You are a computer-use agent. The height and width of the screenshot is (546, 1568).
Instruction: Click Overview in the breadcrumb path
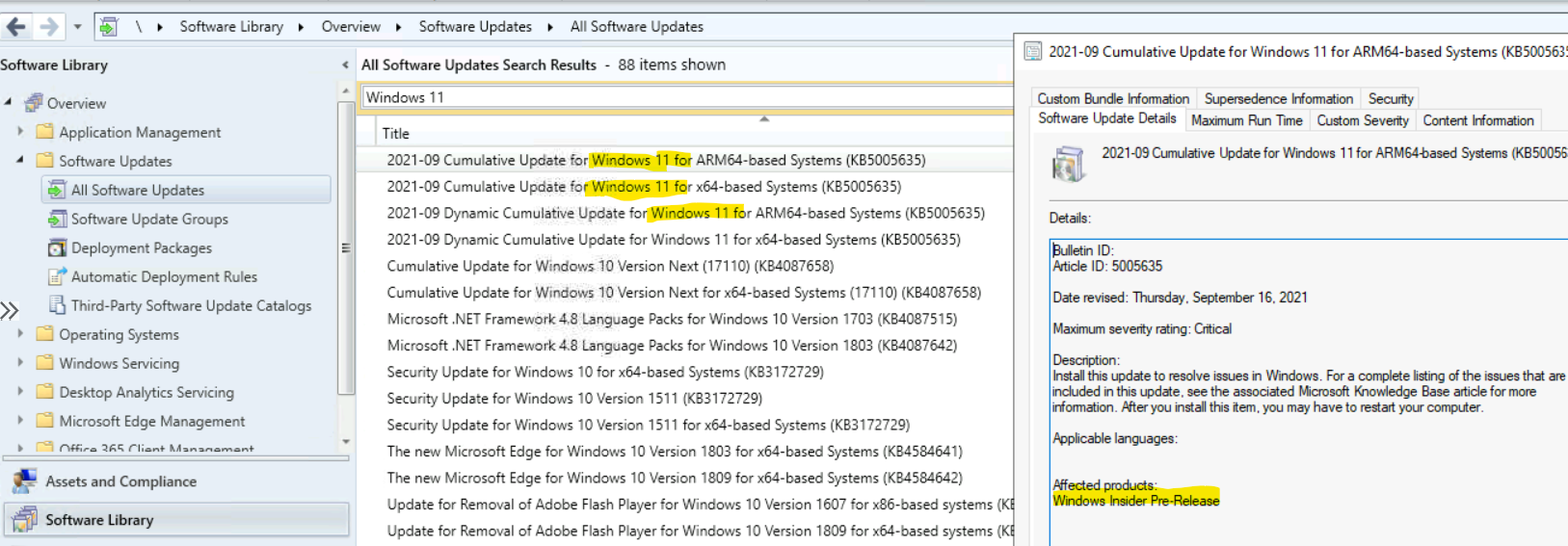tap(351, 27)
